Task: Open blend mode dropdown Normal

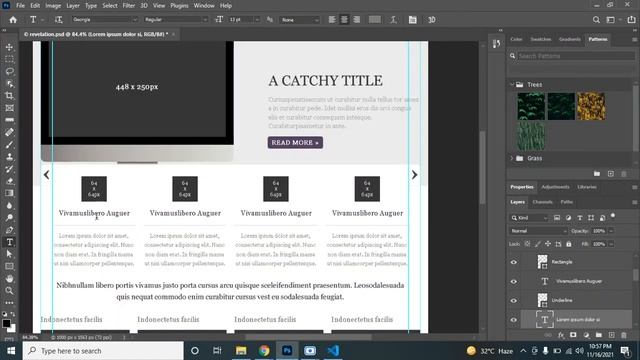Action: coord(538,231)
